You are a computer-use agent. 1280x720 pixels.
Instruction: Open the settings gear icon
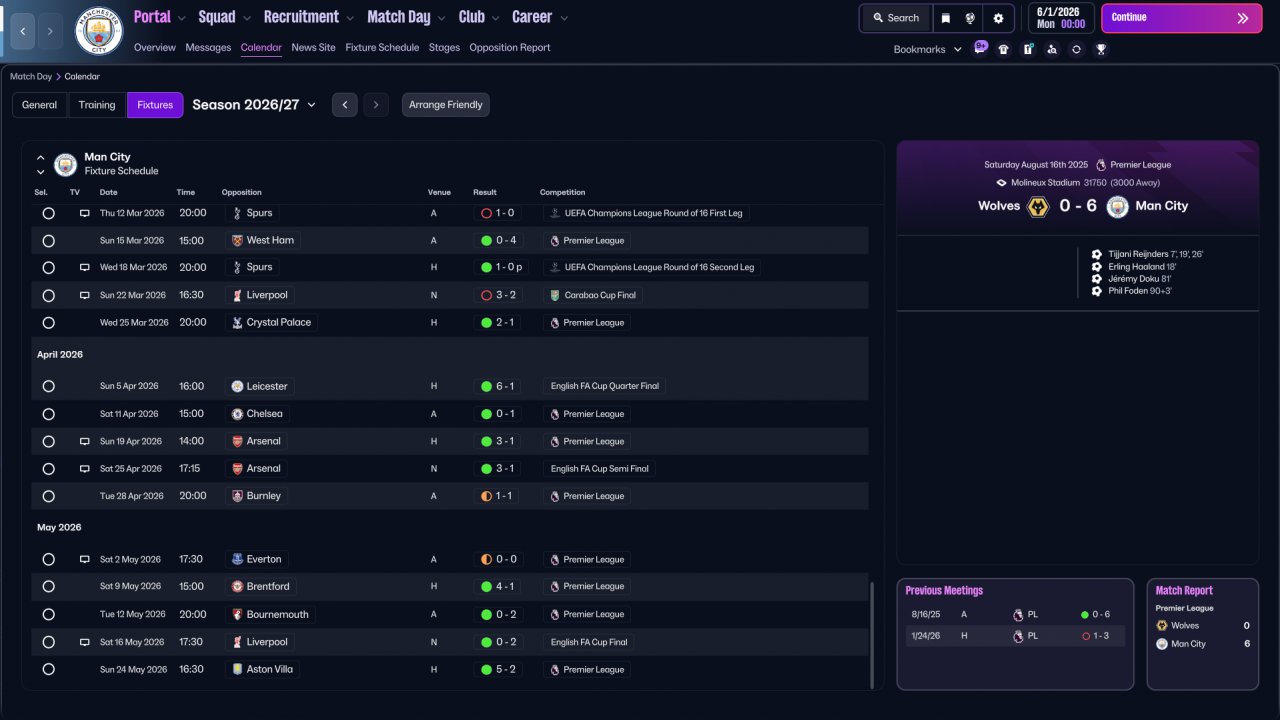(998, 18)
